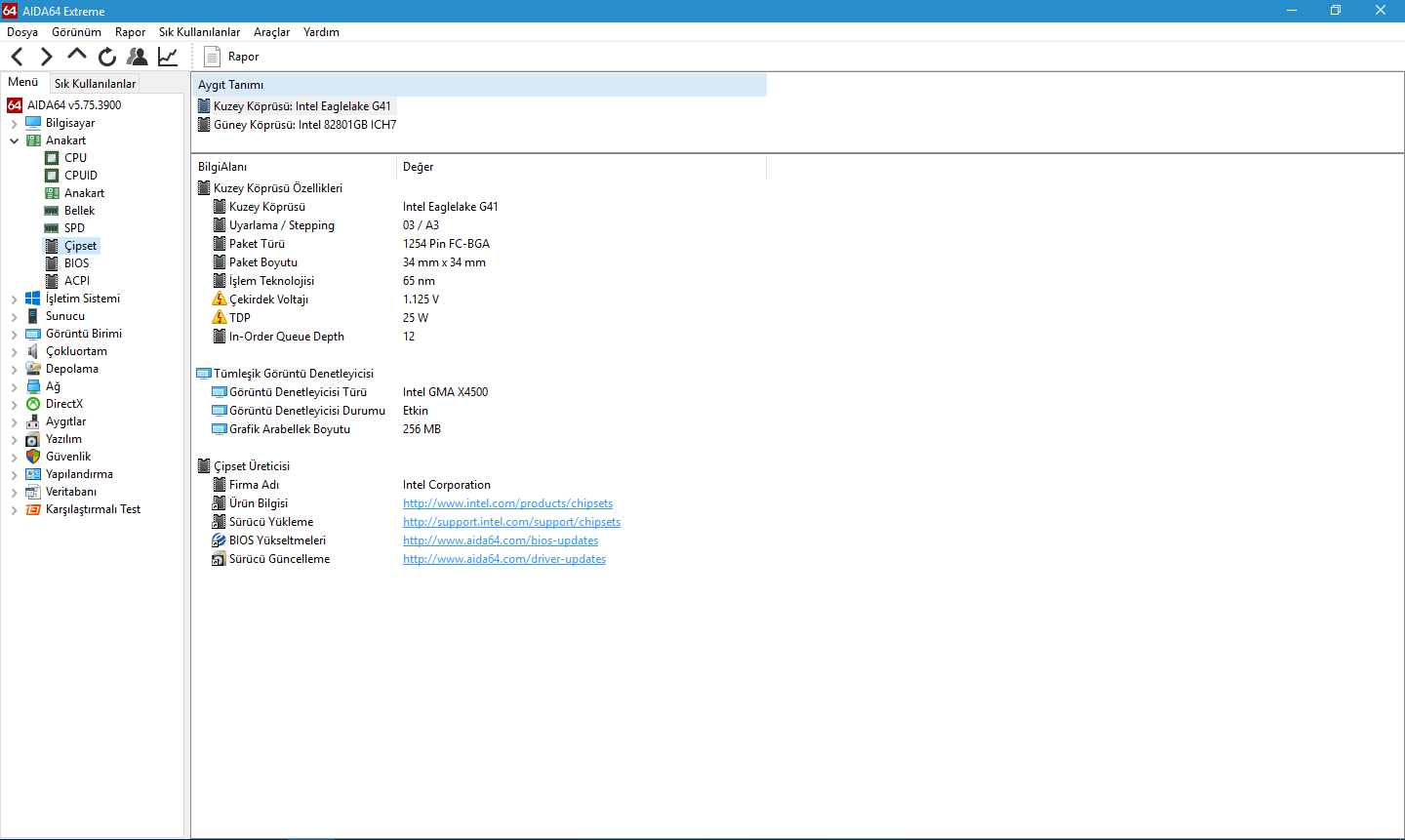Click the Veritabanı database icon
The image size is (1405, 840).
pyautogui.click(x=33, y=492)
